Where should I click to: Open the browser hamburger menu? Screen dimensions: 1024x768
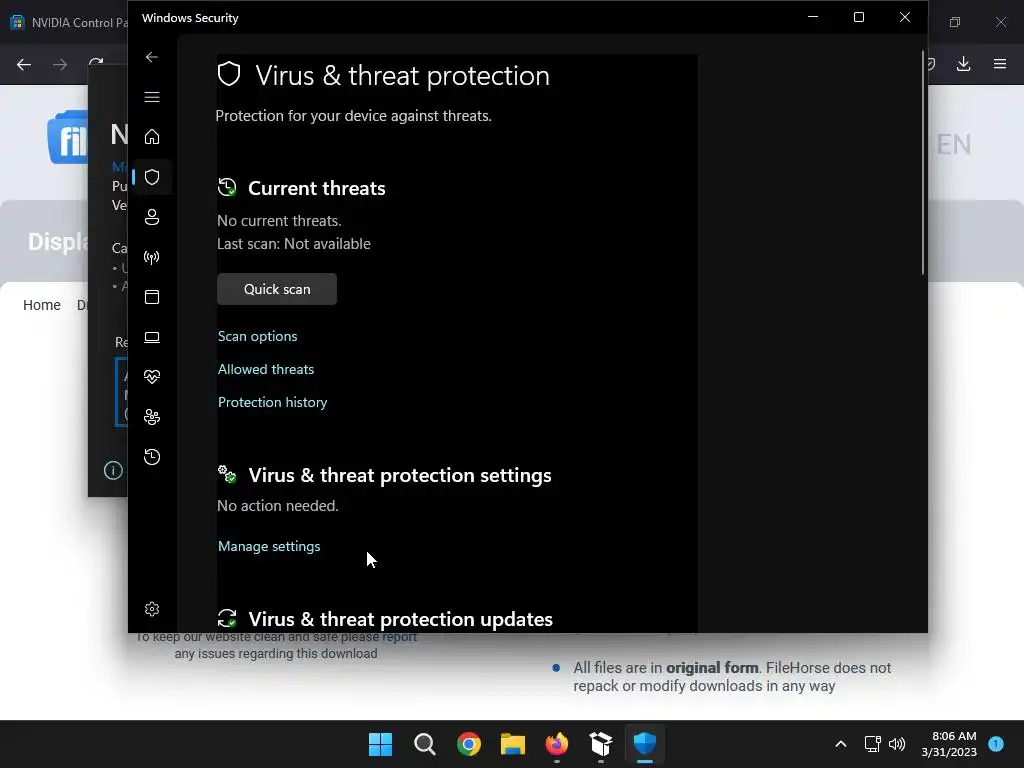(x=1000, y=63)
